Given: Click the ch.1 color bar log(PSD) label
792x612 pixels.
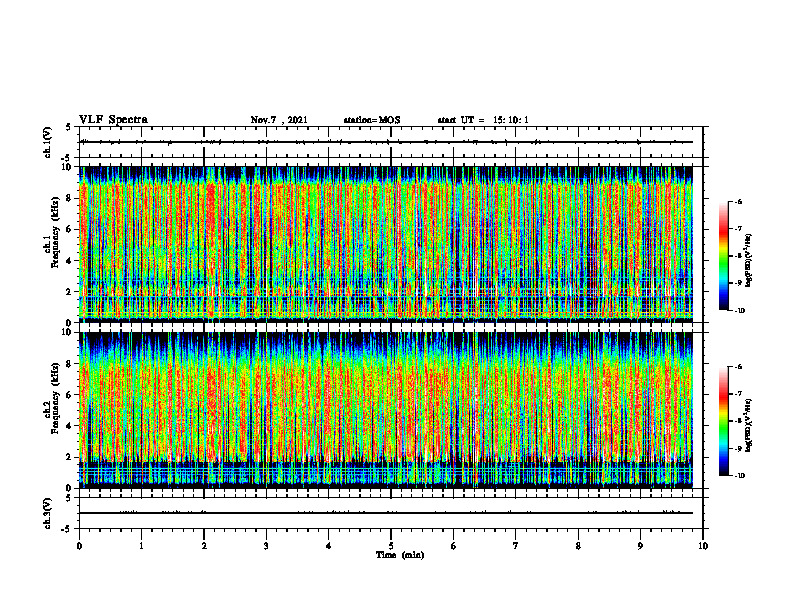Looking at the screenshot, I should (750, 261).
